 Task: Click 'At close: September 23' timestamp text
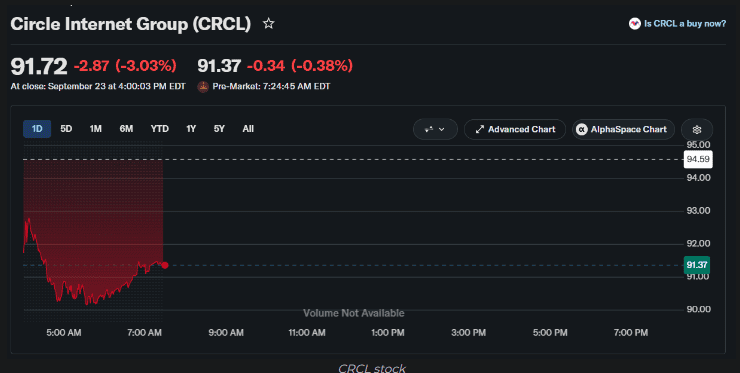[98, 86]
